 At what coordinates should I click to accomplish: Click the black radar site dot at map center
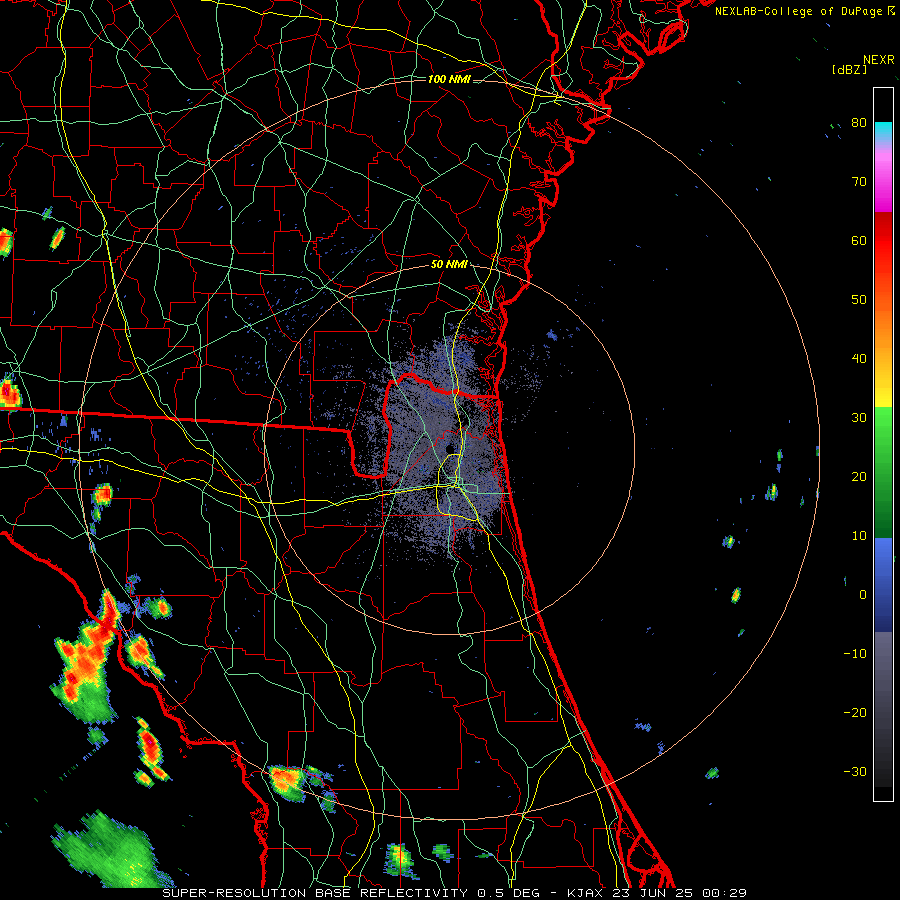tap(450, 448)
